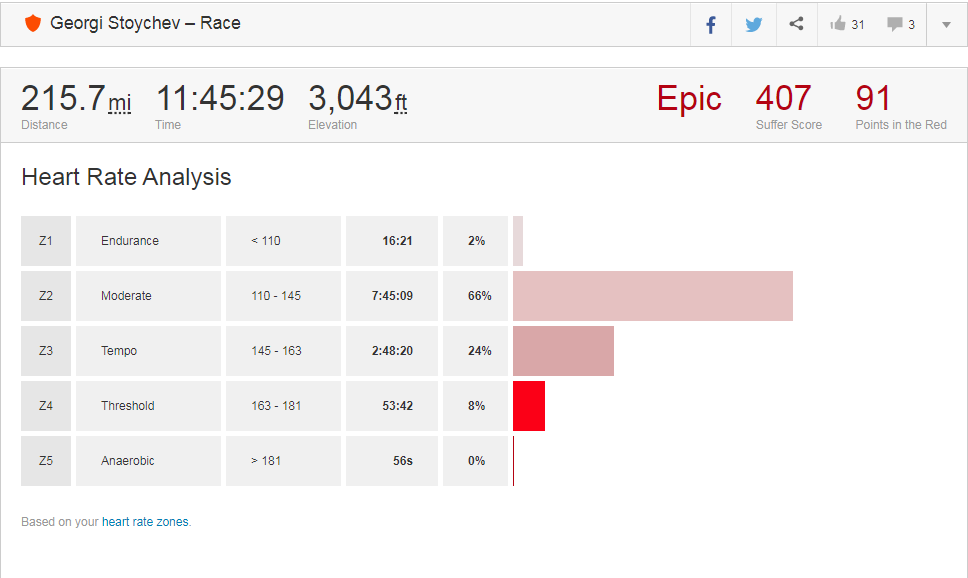Click the Z3 Tempo zone bar

click(563, 351)
